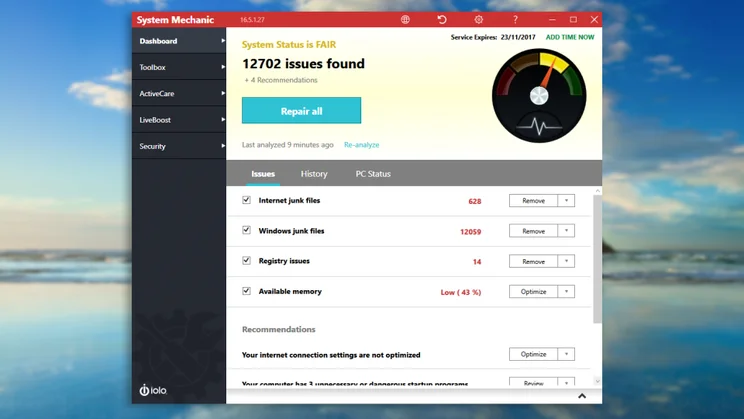Click the Service Expires date 23/11/2017
The width and height of the screenshot is (744, 419).
[x=518, y=37]
